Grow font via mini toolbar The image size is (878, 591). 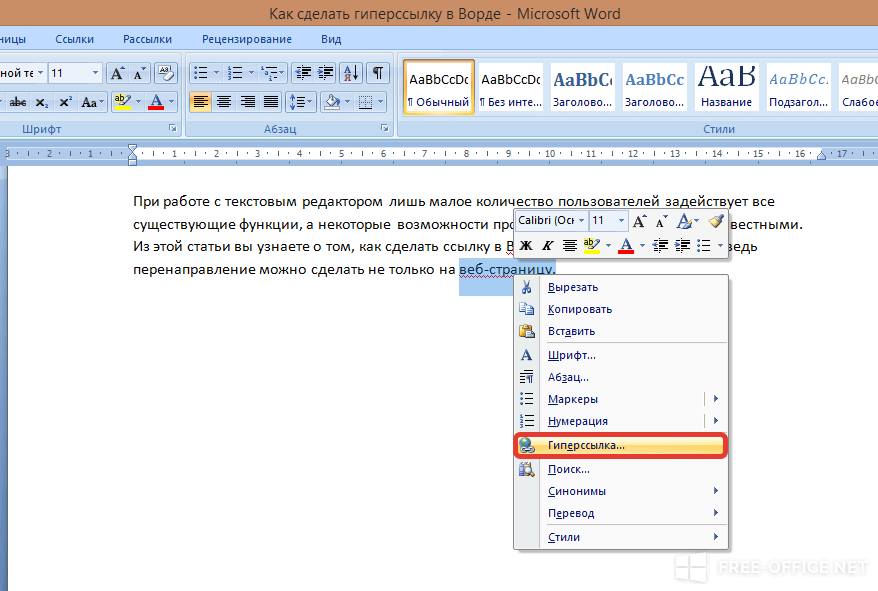click(x=639, y=221)
